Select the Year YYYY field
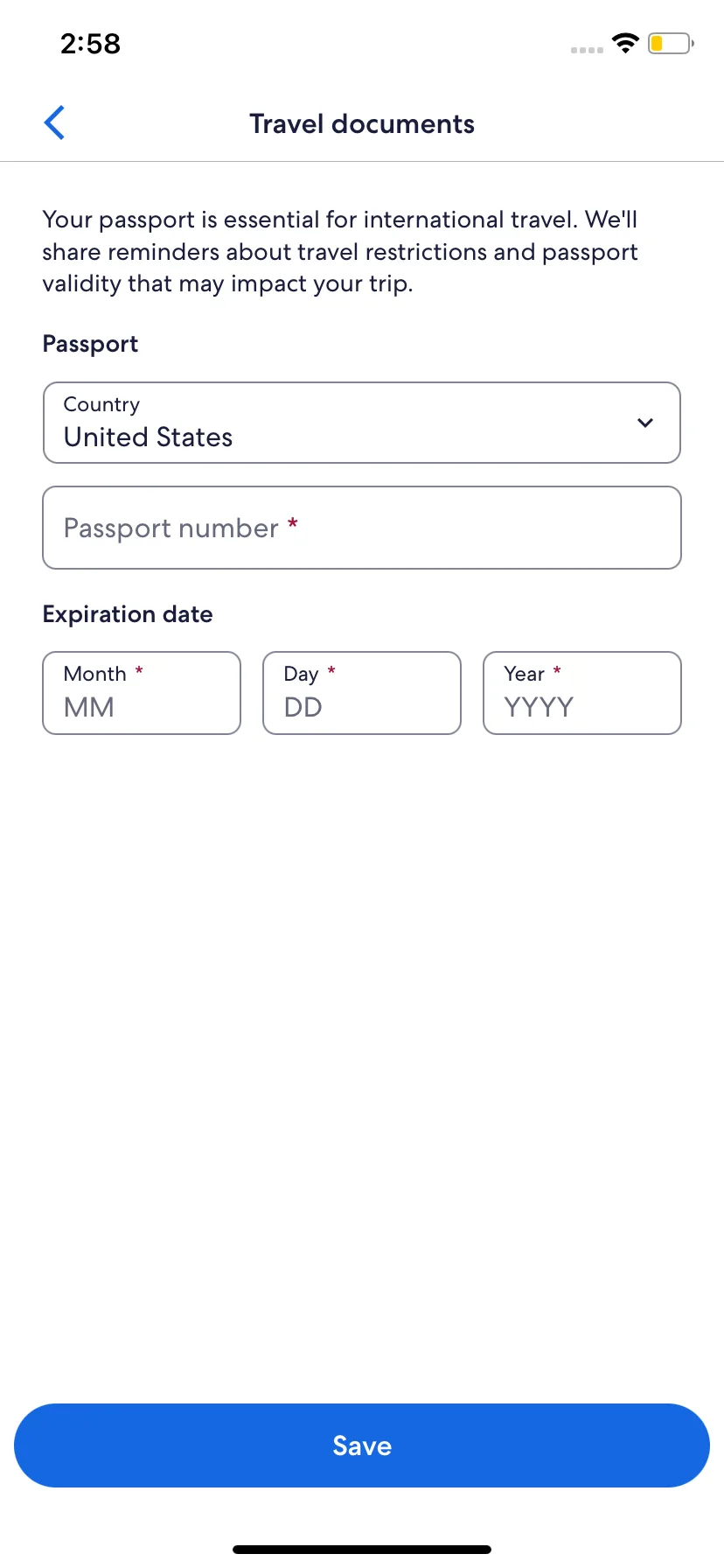Screen dimensions: 724x1568 pyautogui.click(x=582, y=693)
